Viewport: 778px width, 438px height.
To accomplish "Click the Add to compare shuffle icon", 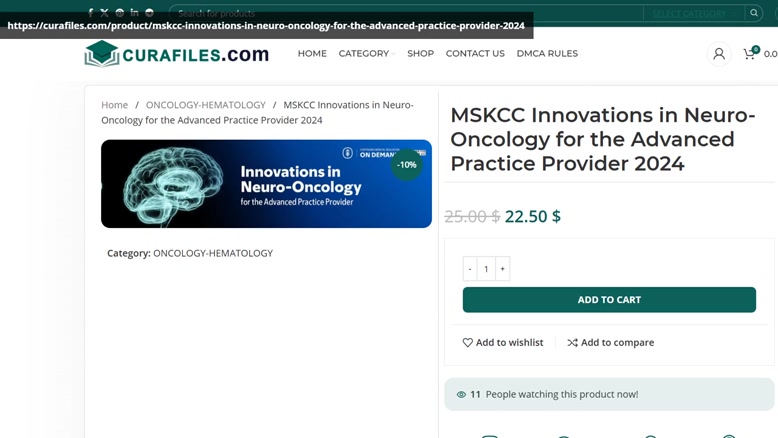I will pos(573,342).
